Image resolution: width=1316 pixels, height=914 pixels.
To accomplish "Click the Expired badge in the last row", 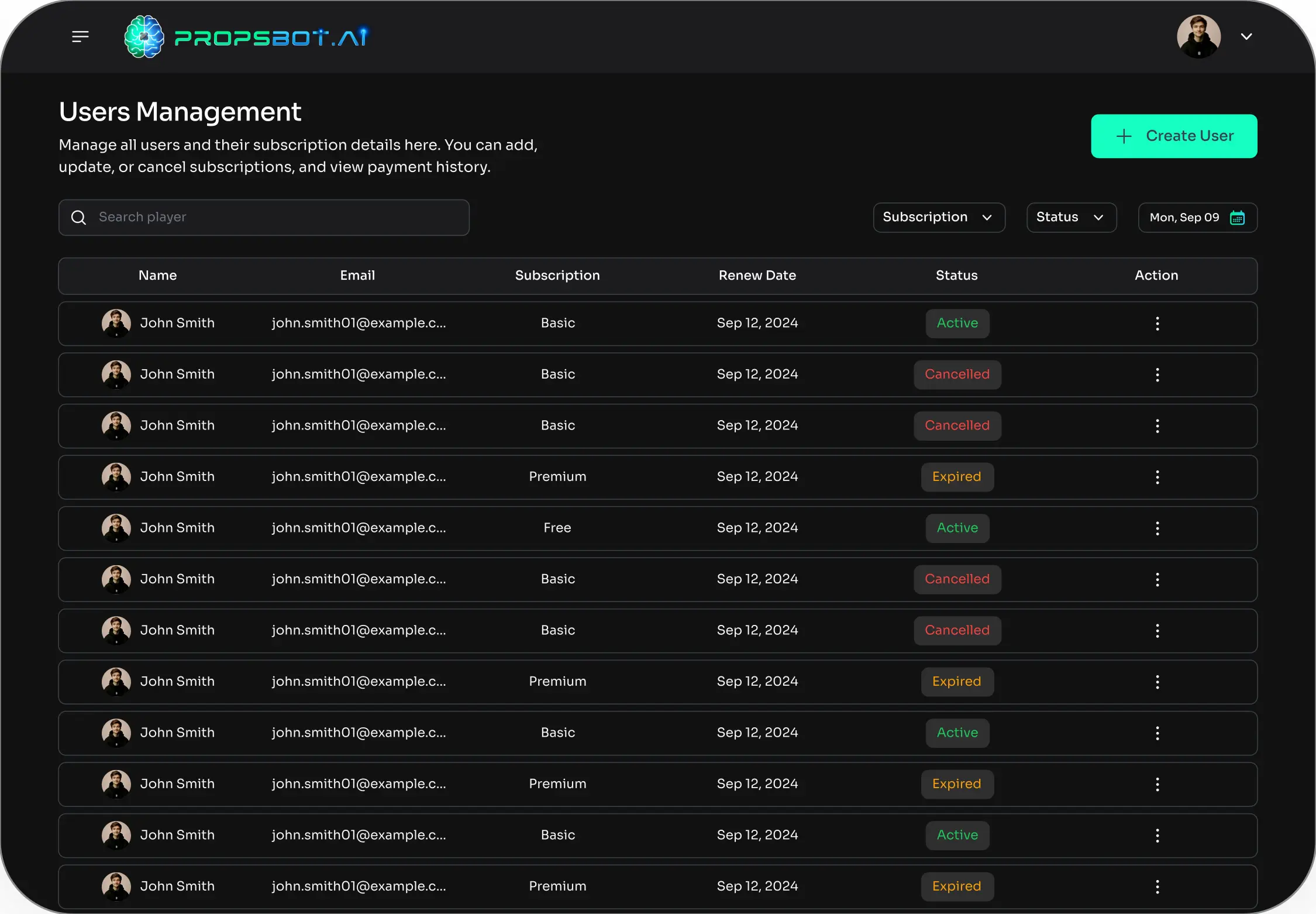I will click(x=957, y=886).
